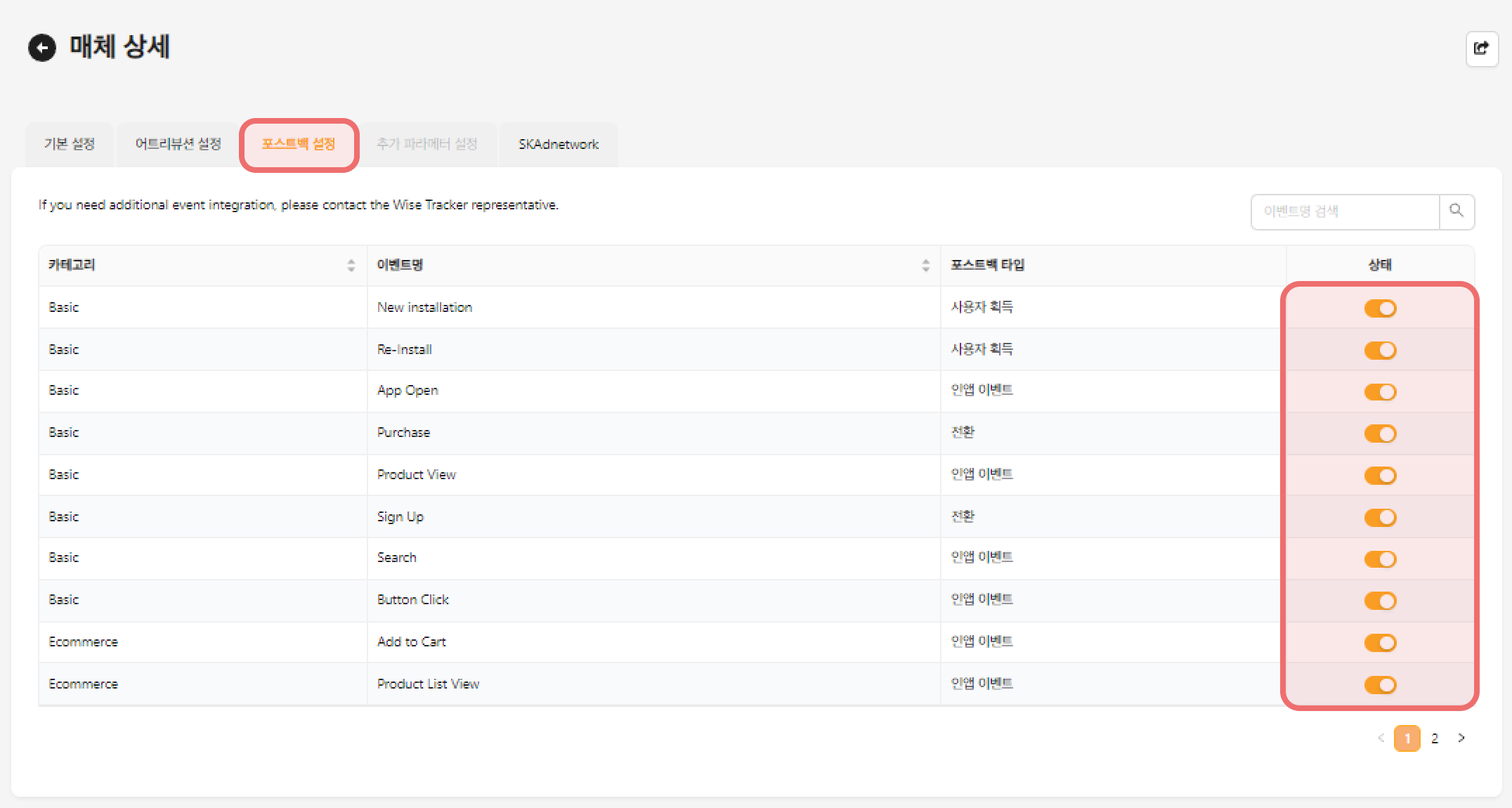Switch to the 어트리뷰션 설정 tab

pyautogui.click(x=178, y=144)
